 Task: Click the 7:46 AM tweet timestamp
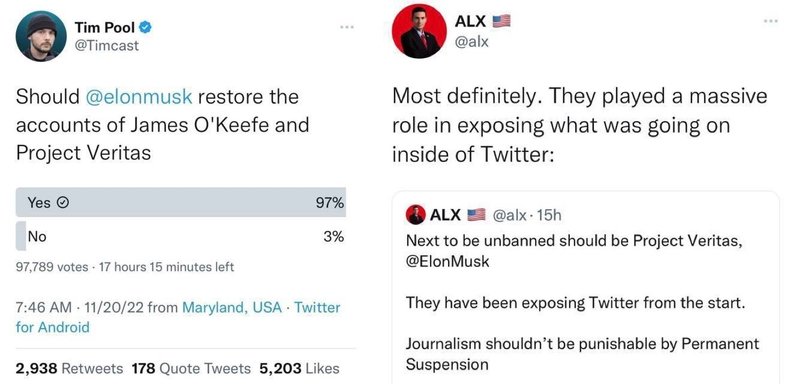[44, 308]
